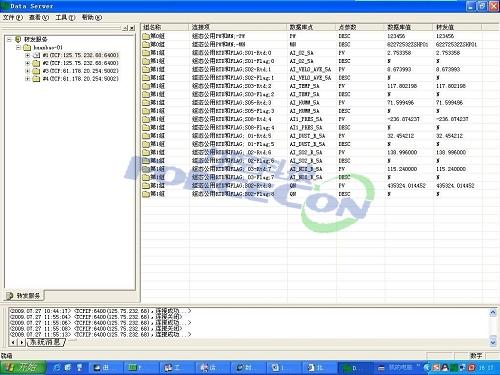Image resolution: width=500 pixels, height=375 pixels.
Task: Open the 我的电脑 taskbar toolbar item
Action: (395, 367)
